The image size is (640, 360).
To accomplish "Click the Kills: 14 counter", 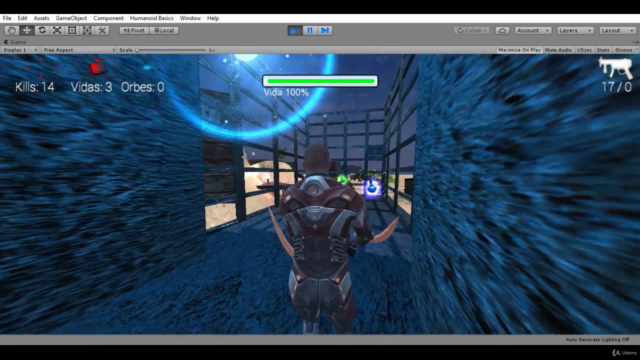I will tap(35, 87).
